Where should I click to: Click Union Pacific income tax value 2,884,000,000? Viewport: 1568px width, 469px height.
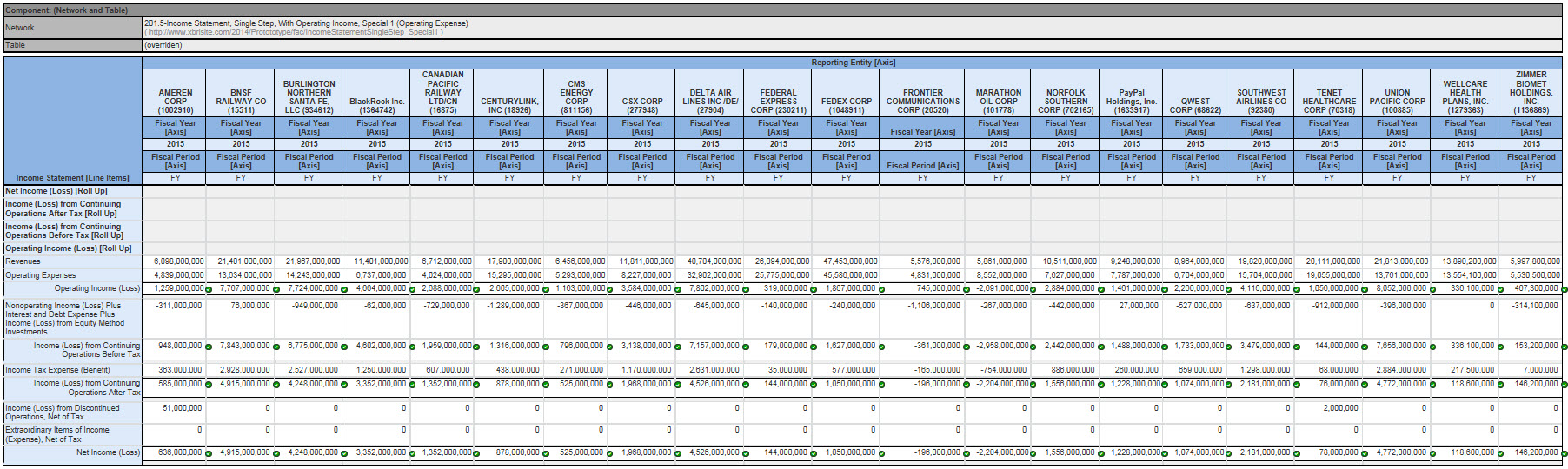click(1402, 370)
